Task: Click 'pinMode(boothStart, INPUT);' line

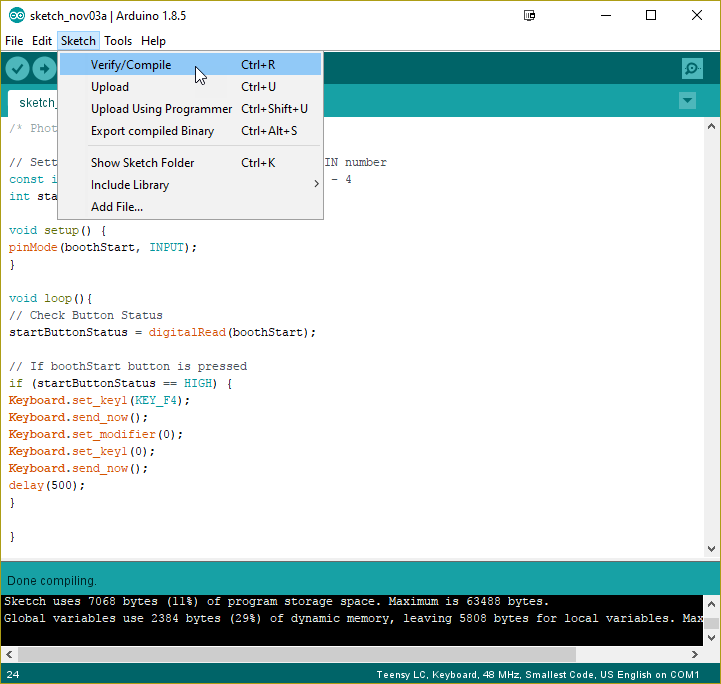Action: click(103, 247)
